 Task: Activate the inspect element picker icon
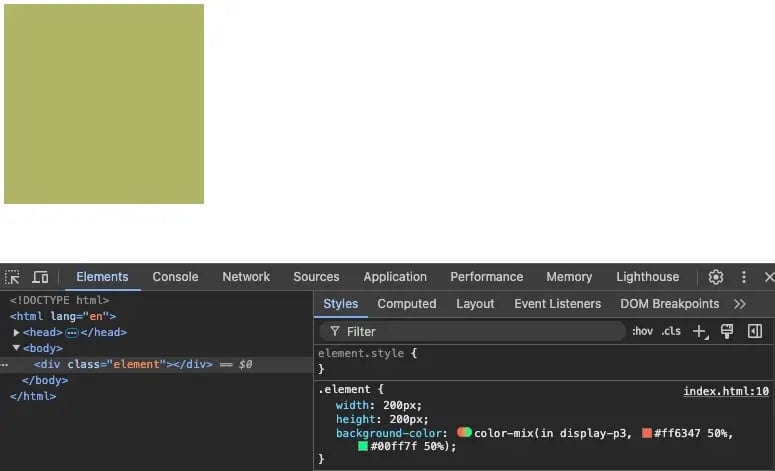[x=12, y=277]
